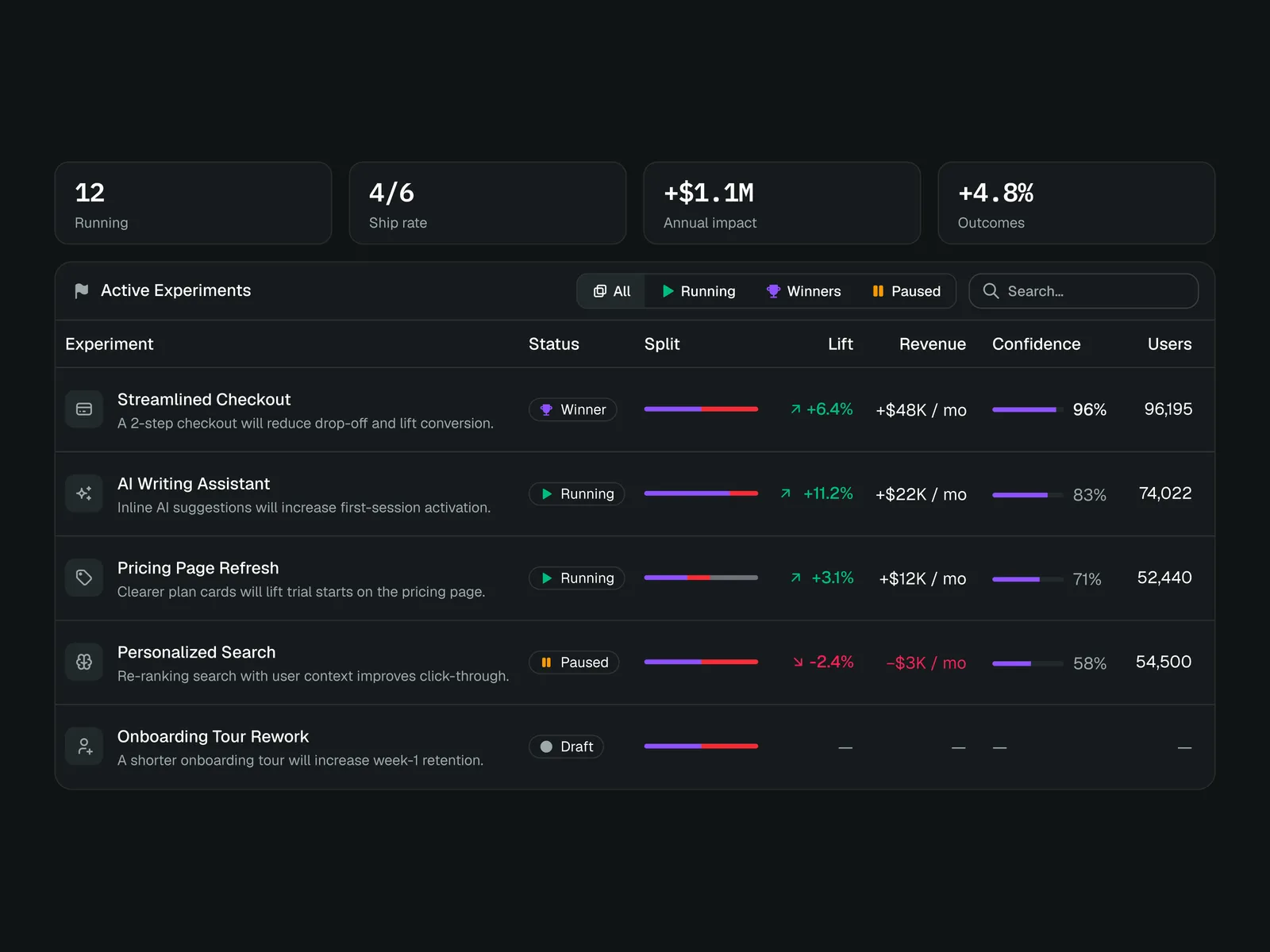Image resolution: width=1270 pixels, height=952 pixels.
Task: Focus the Search input field
Action: pyautogui.click(x=1083, y=291)
